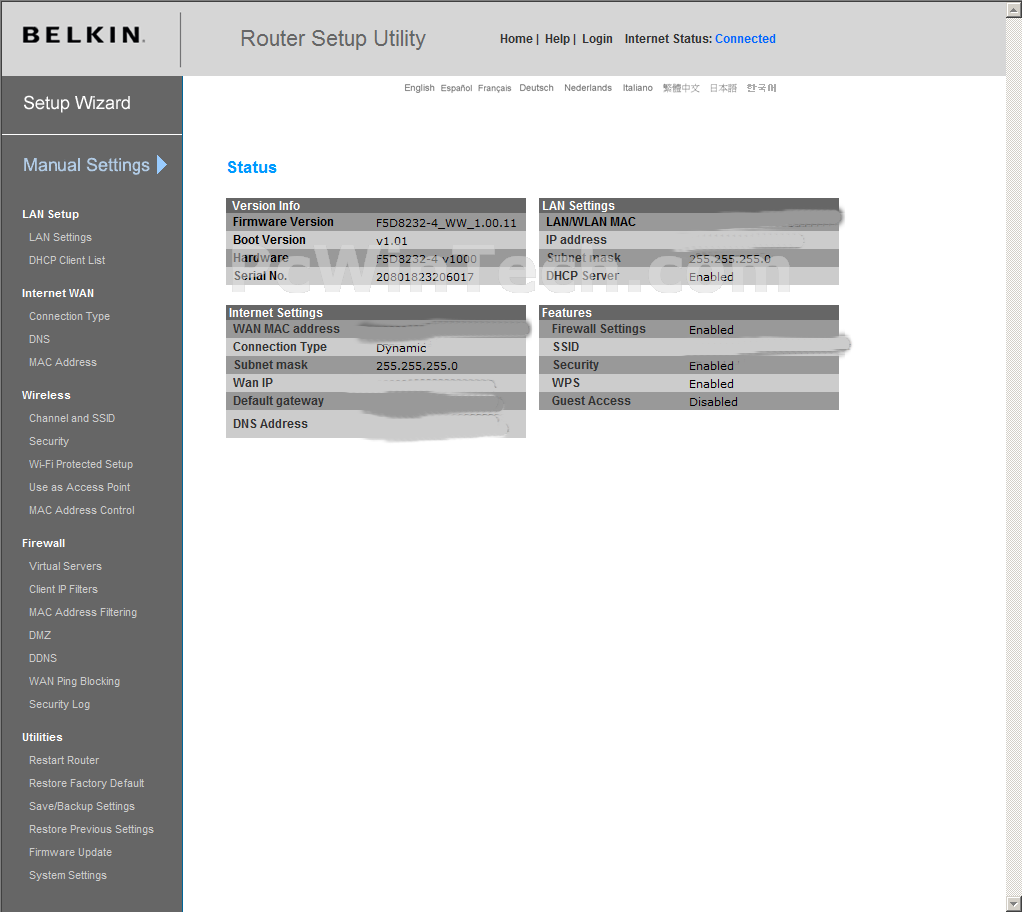Click the Login link
The image size is (1022, 912).
597,39
